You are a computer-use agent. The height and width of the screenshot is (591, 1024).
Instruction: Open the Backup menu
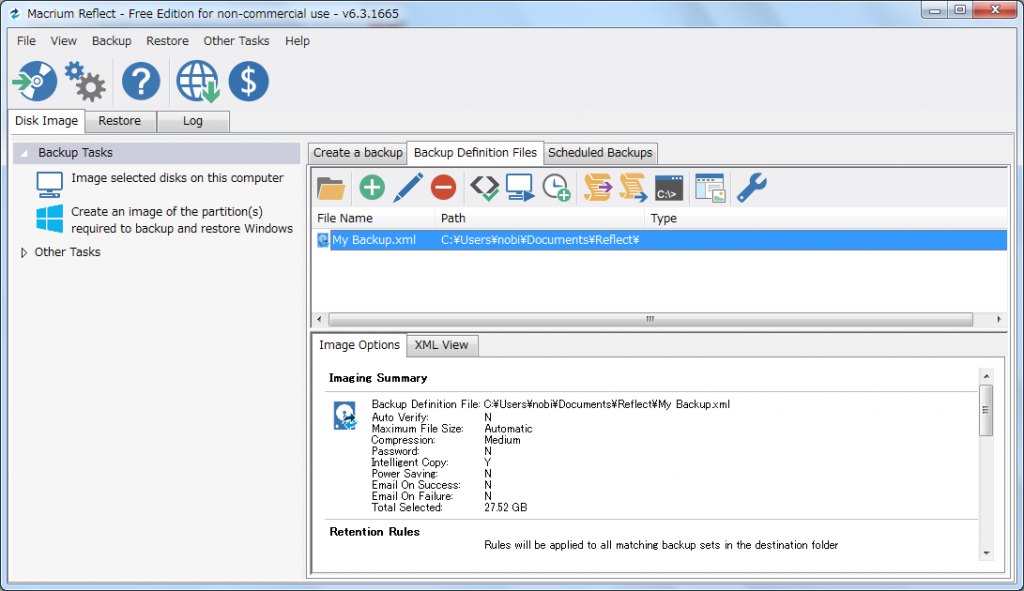click(x=112, y=40)
